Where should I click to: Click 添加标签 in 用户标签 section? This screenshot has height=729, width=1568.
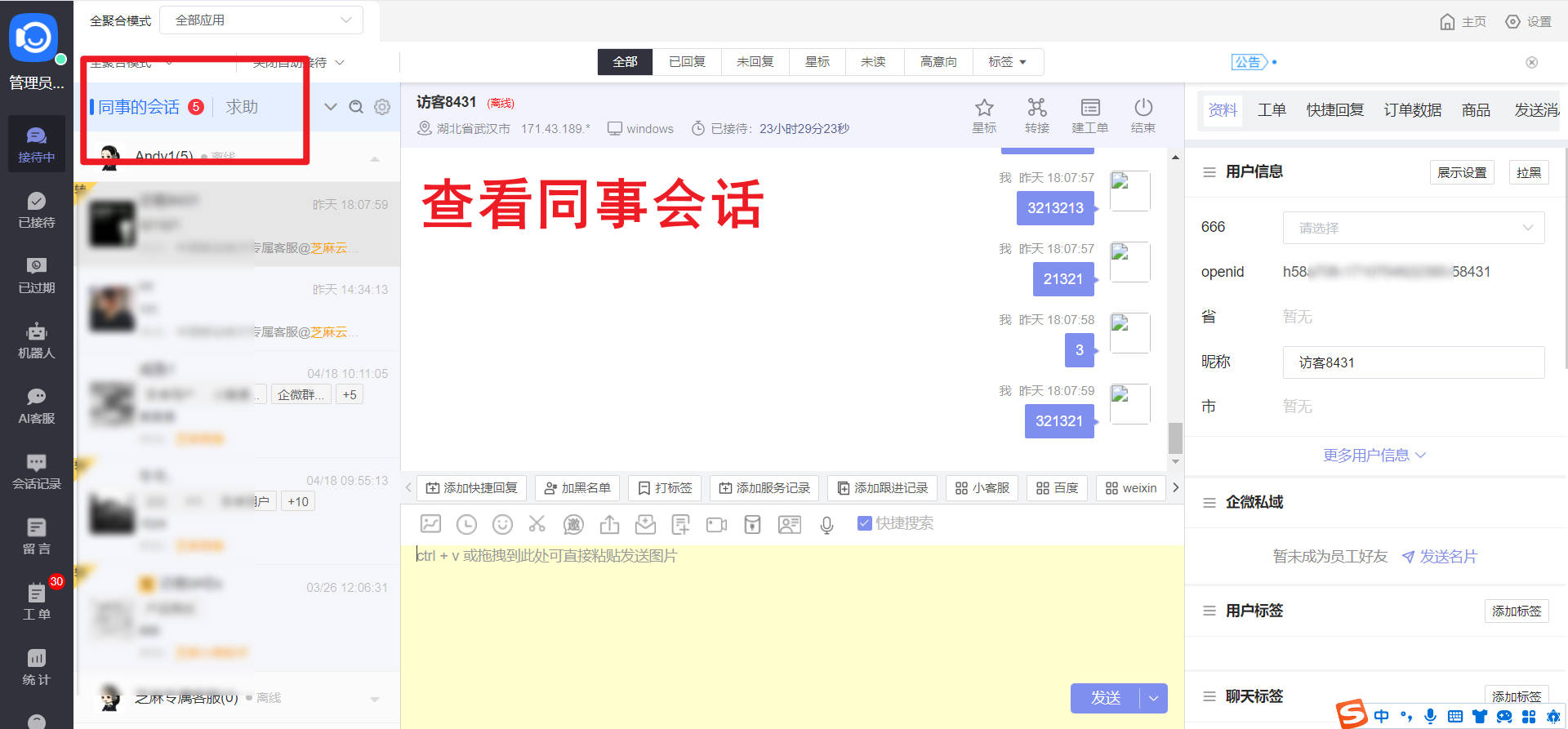pyautogui.click(x=1517, y=611)
